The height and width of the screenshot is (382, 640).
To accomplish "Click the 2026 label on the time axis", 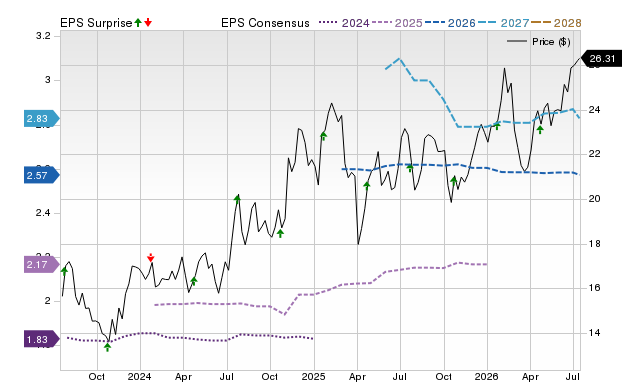I will [487, 376].
